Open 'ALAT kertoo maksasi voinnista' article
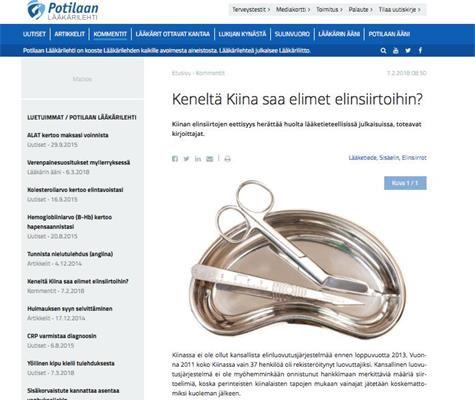 point(68,135)
